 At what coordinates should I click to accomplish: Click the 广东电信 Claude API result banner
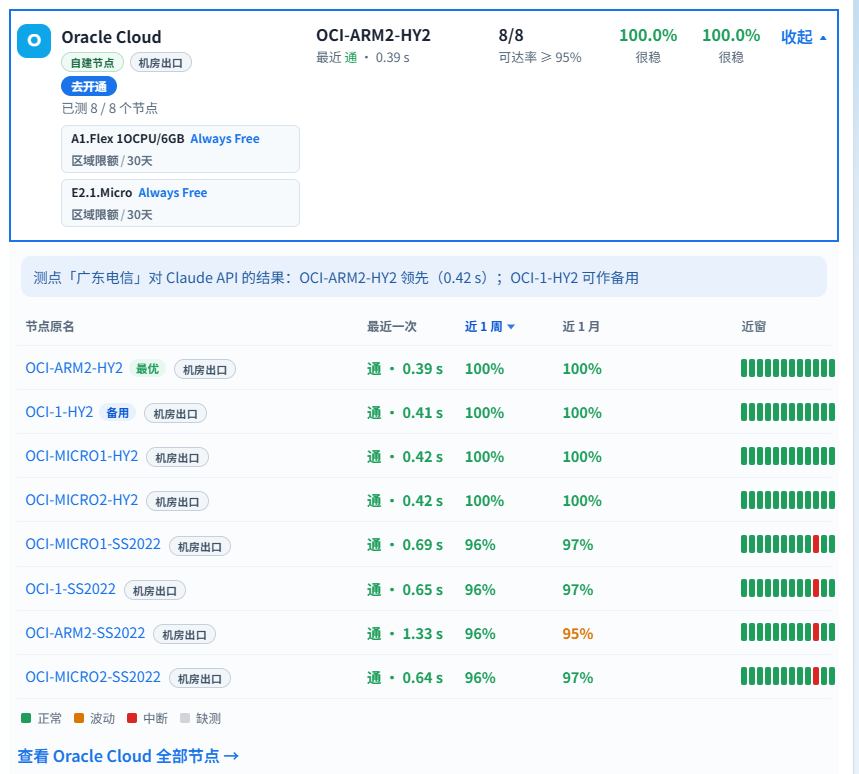[x=423, y=277]
